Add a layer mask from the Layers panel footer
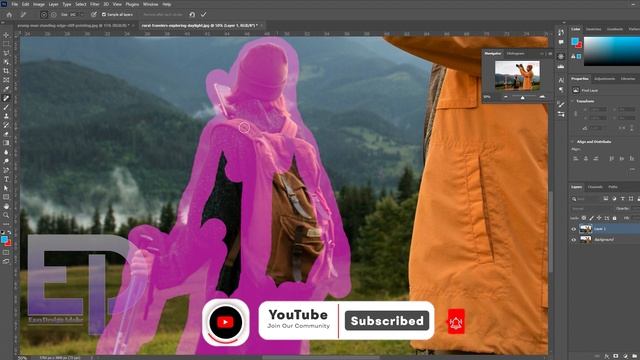The width and height of the screenshot is (640, 360). (x=616, y=356)
